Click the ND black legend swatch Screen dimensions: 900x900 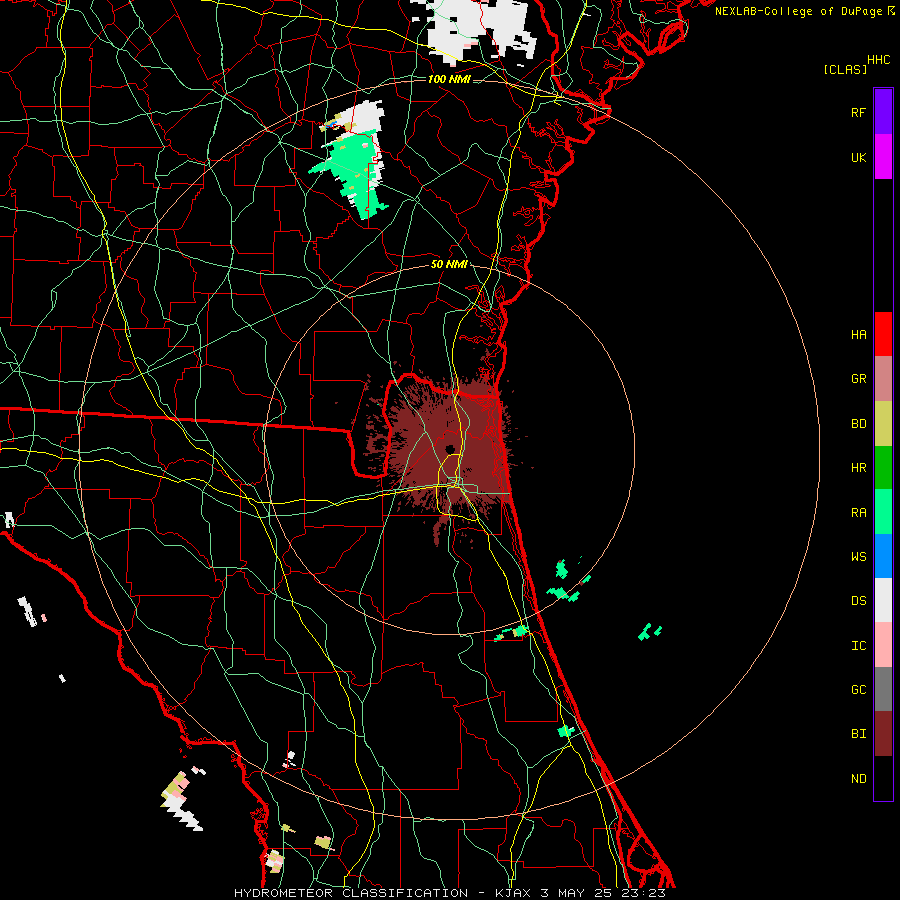coord(883,778)
